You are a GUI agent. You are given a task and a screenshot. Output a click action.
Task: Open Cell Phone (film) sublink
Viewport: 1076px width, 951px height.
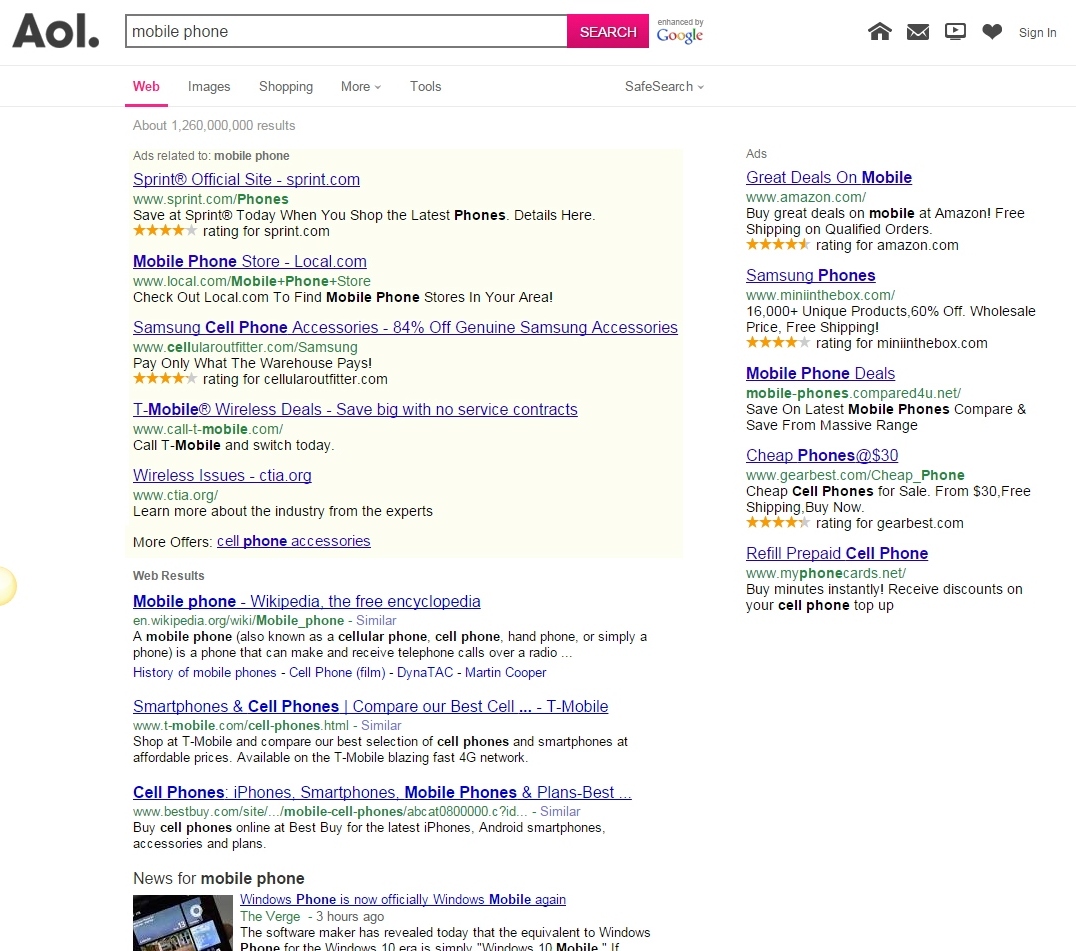337,672
